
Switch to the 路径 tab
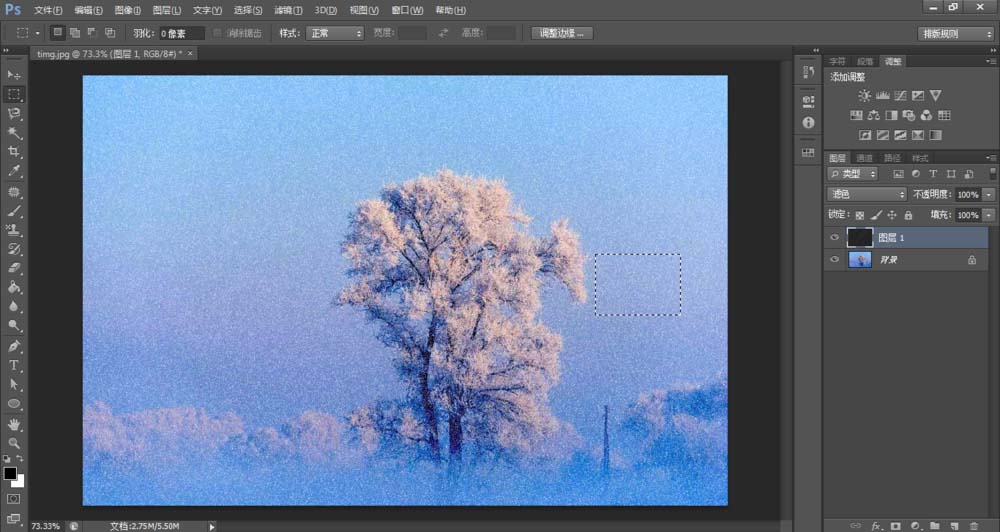[x=892, y=158]
